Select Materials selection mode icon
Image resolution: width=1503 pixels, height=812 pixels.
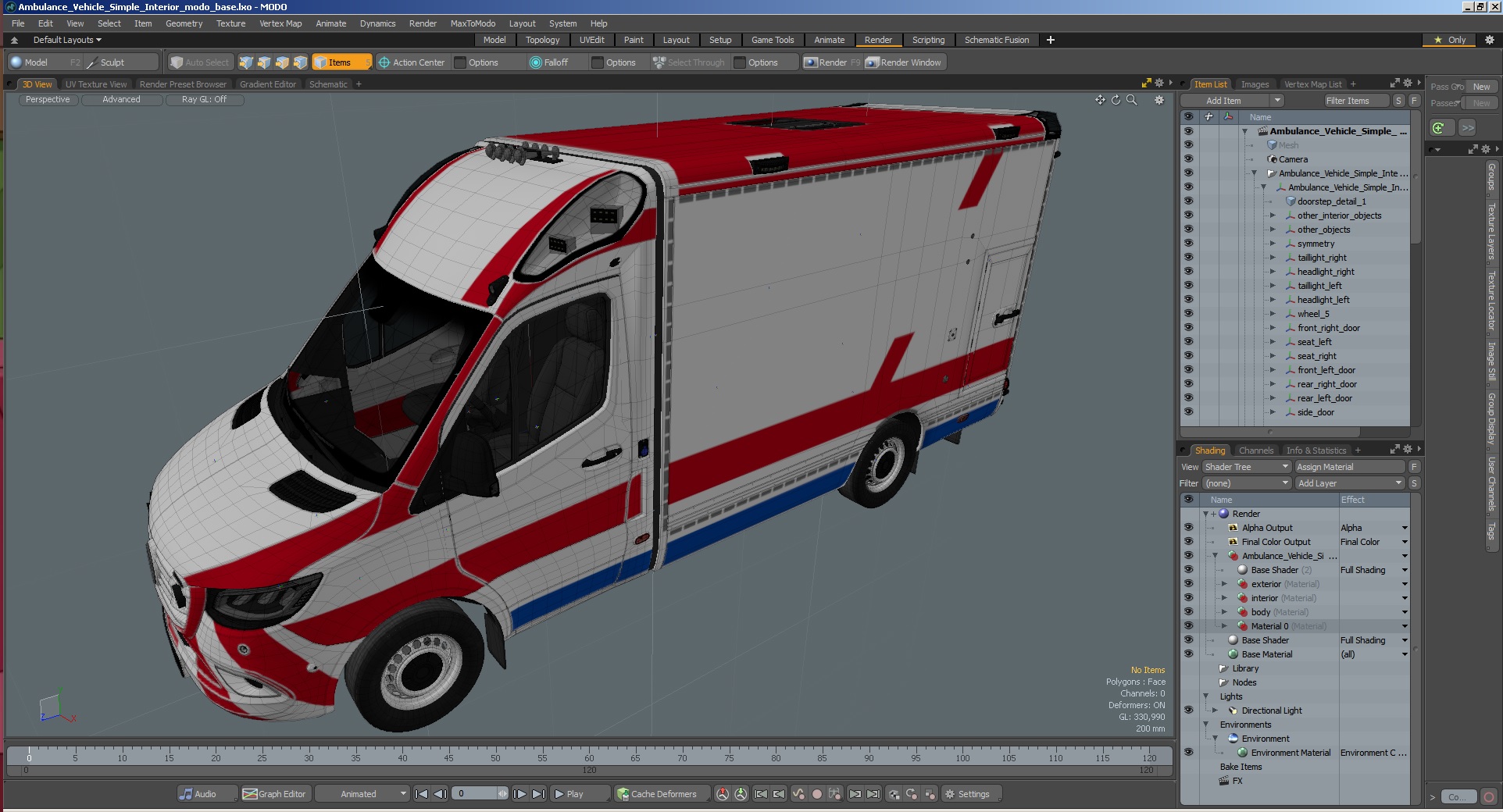pos(300,62)
